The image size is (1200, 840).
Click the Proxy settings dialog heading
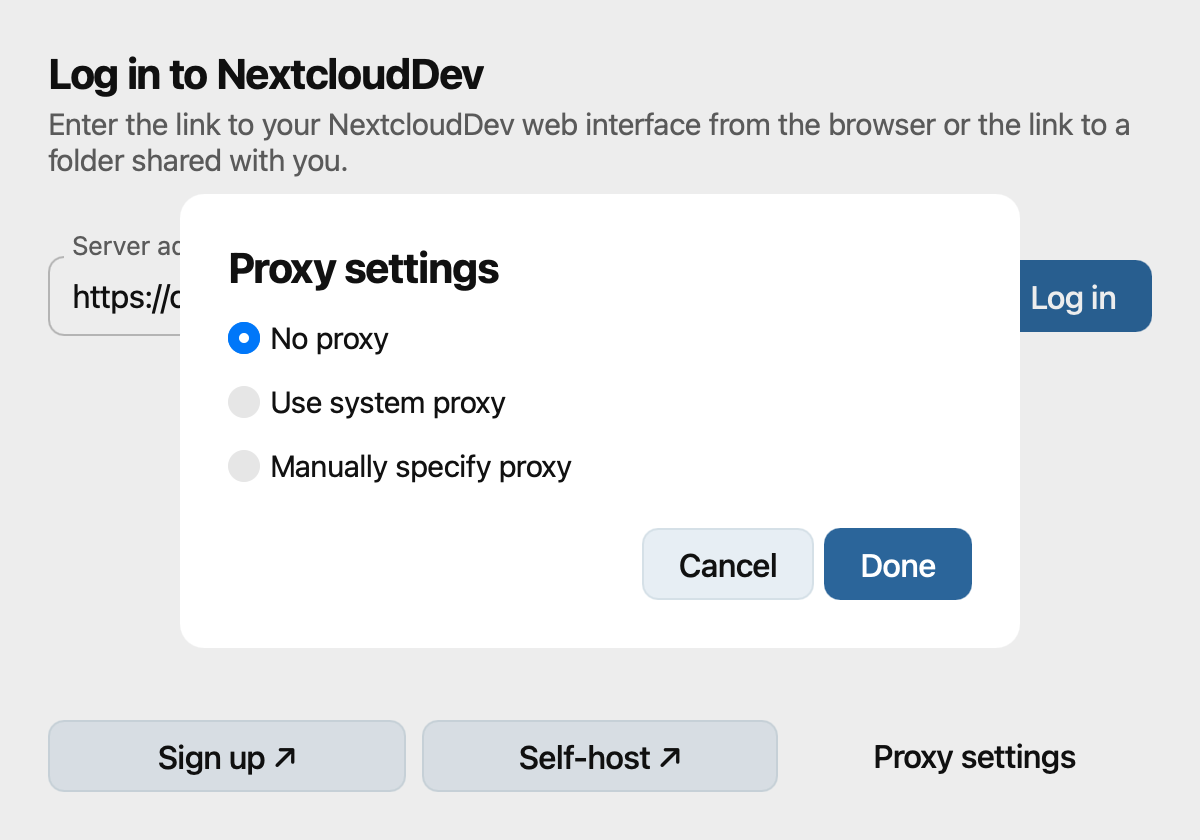[x=364, y=269]
